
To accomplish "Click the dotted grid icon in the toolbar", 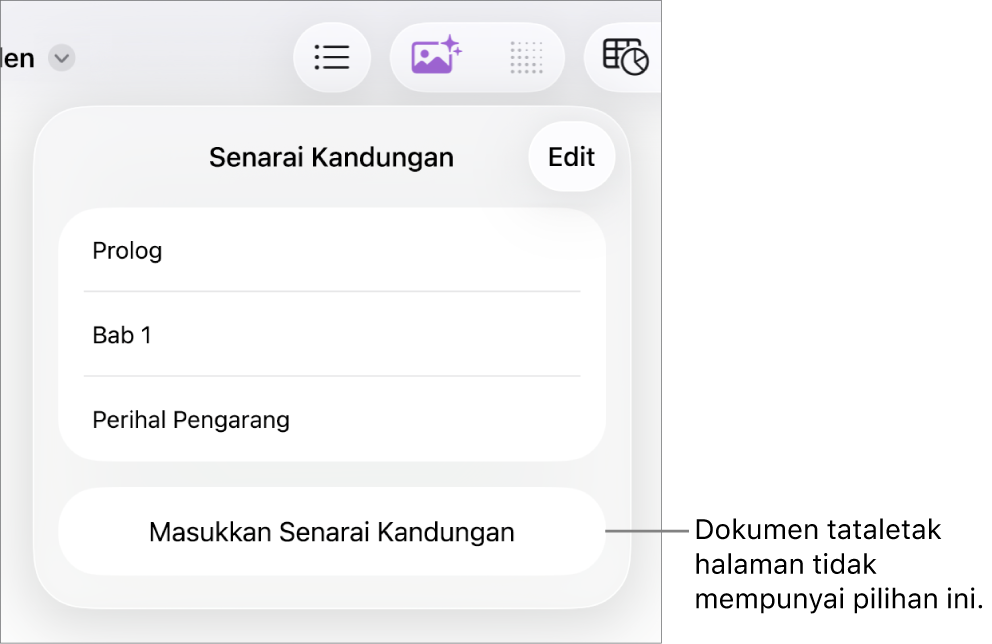I will point(526,58).
